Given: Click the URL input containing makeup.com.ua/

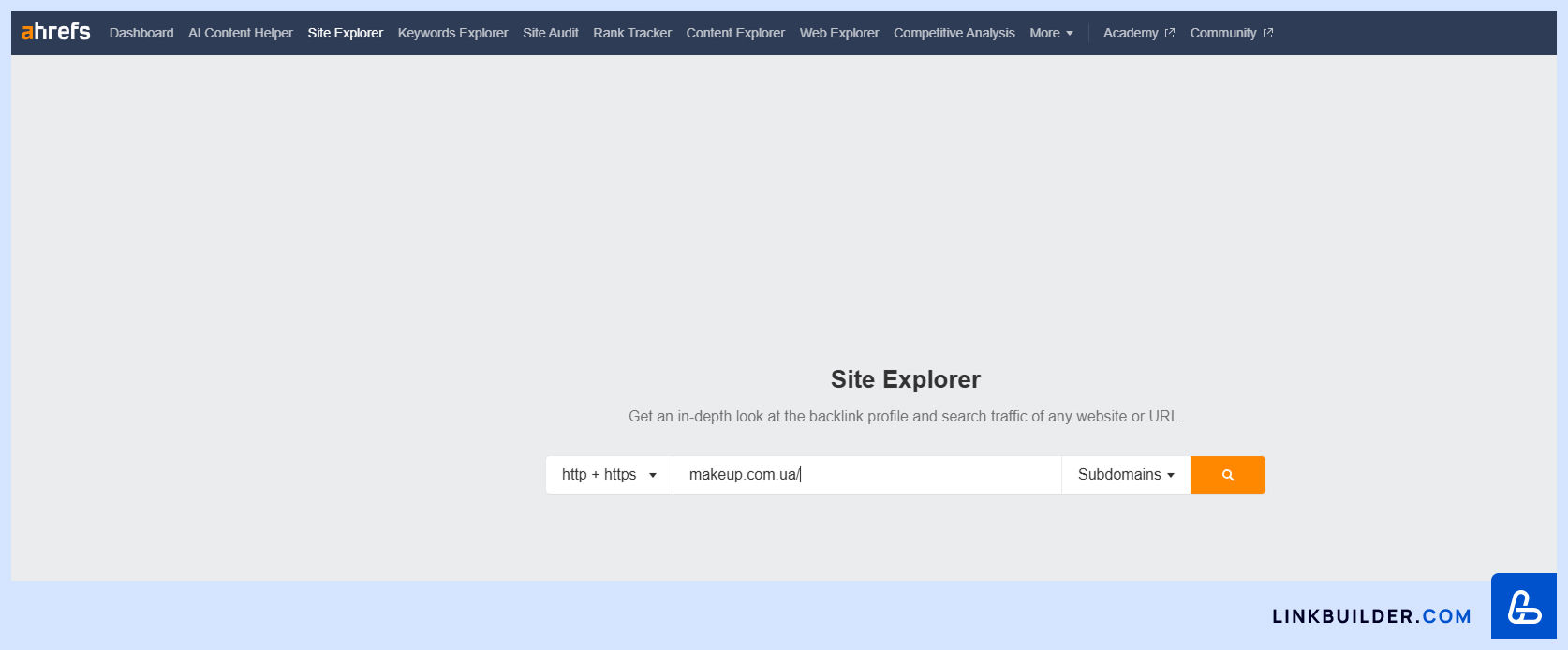Looking at the screenshot, I should (867, 475).
